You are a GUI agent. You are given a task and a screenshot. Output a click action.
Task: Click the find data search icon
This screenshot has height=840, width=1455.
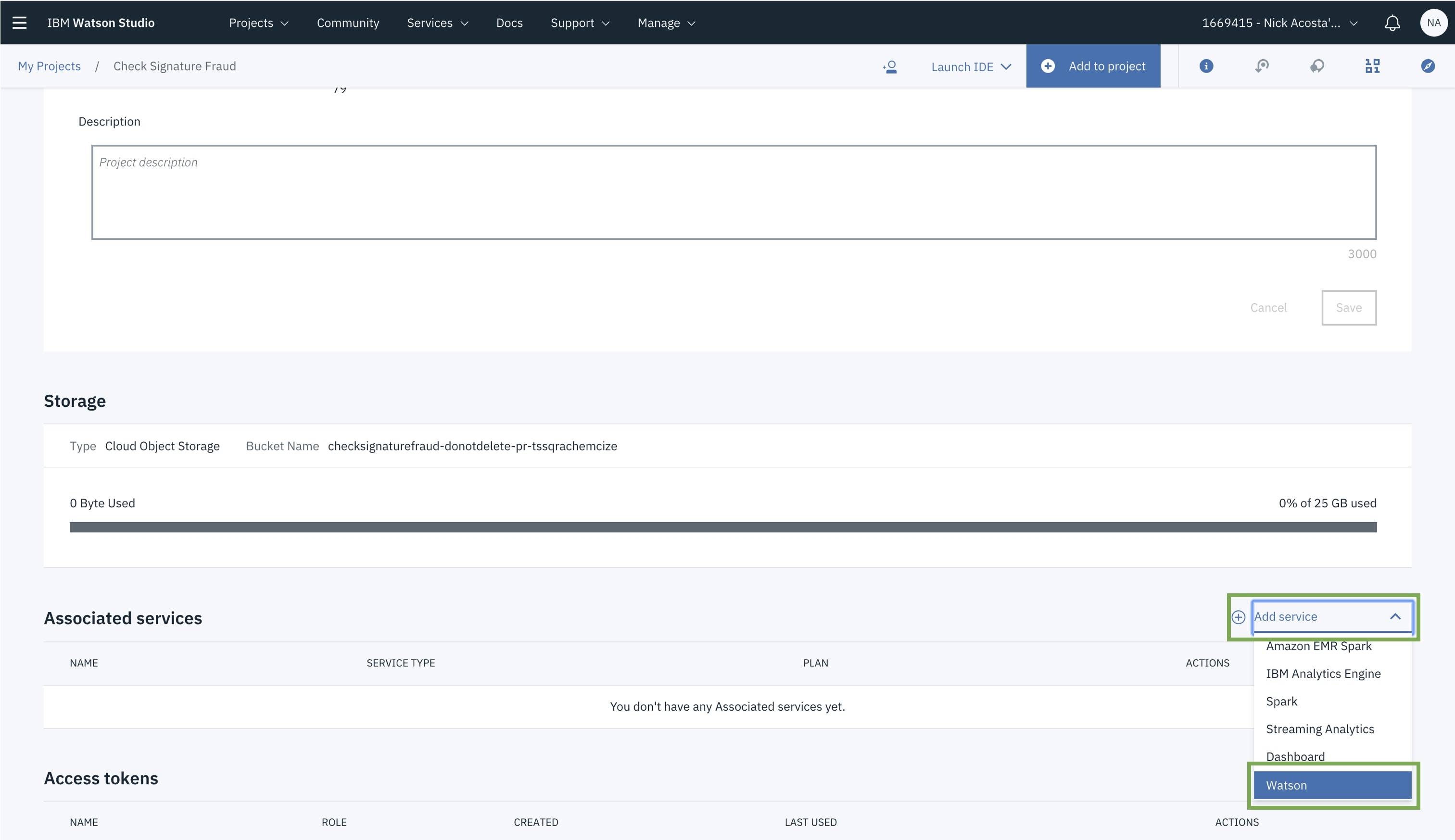pyautogui.click(x=1262, y=66)
